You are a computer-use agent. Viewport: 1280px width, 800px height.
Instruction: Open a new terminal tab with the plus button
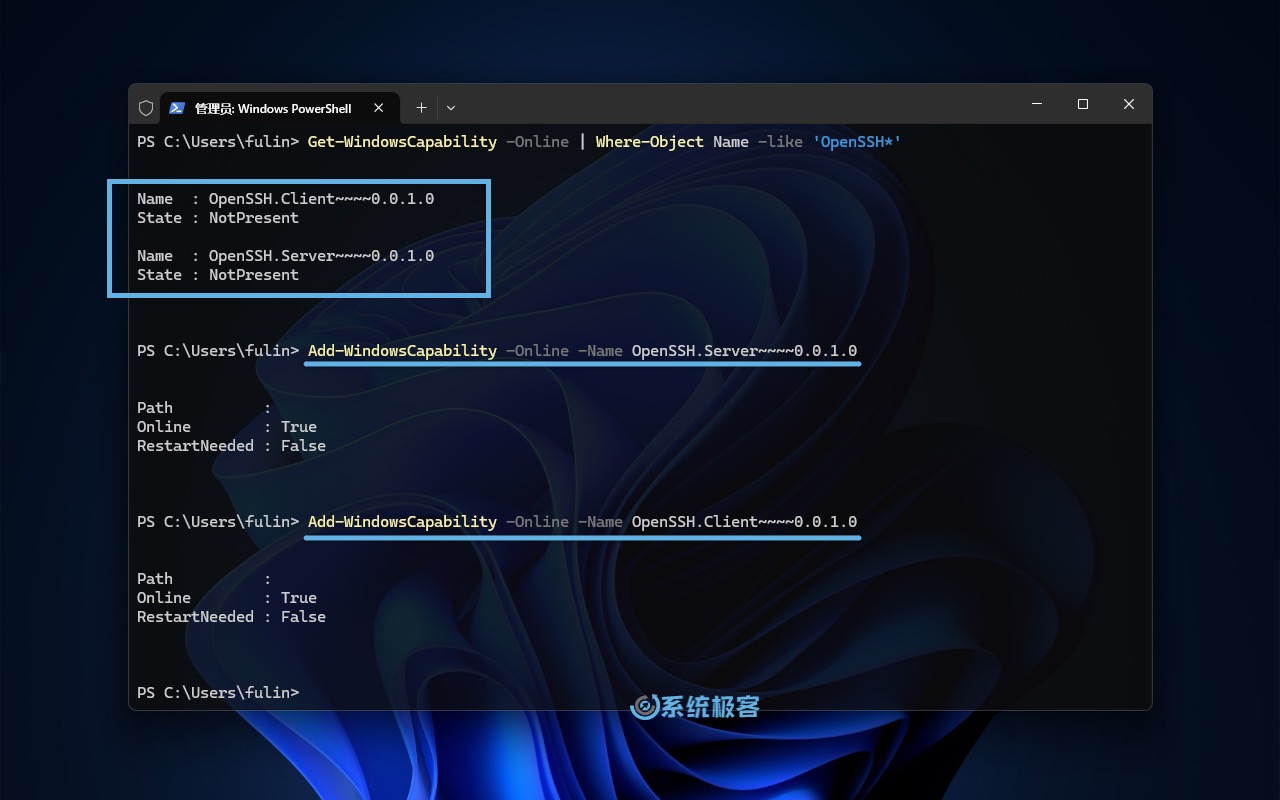tap(421, 107)
